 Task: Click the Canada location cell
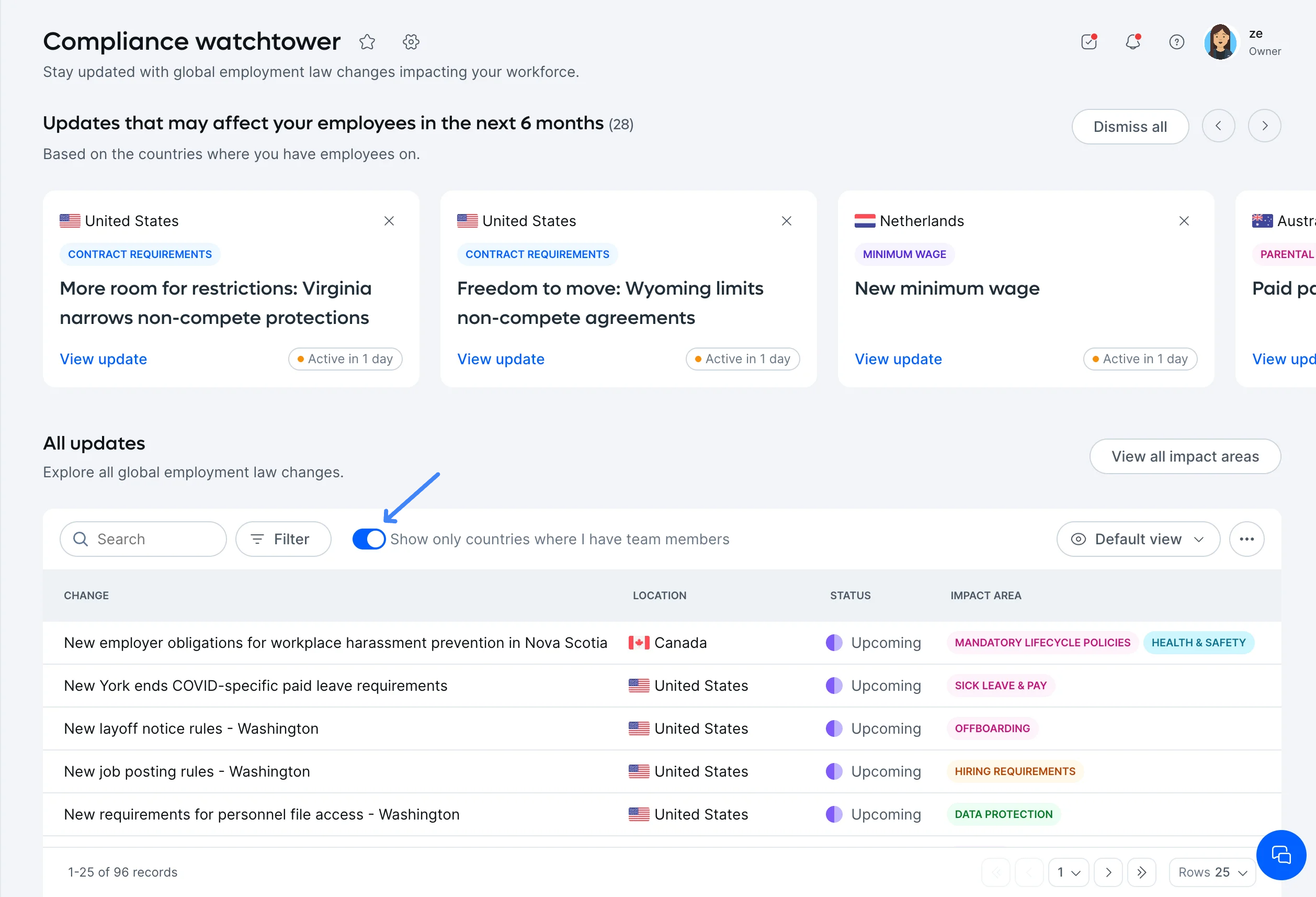tap(667, 643)
